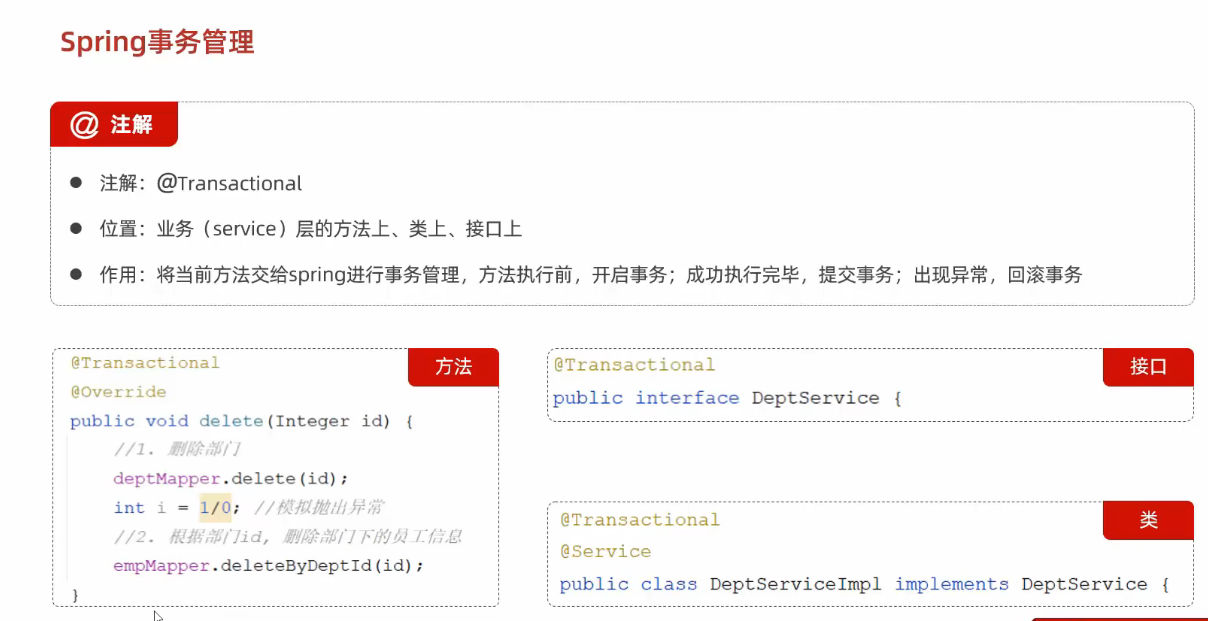Image resolution: width=1208 pixels, height=621 pixels.
Task: Click the @ symbol in the red 注解 badge
Action: coord(84,125)
